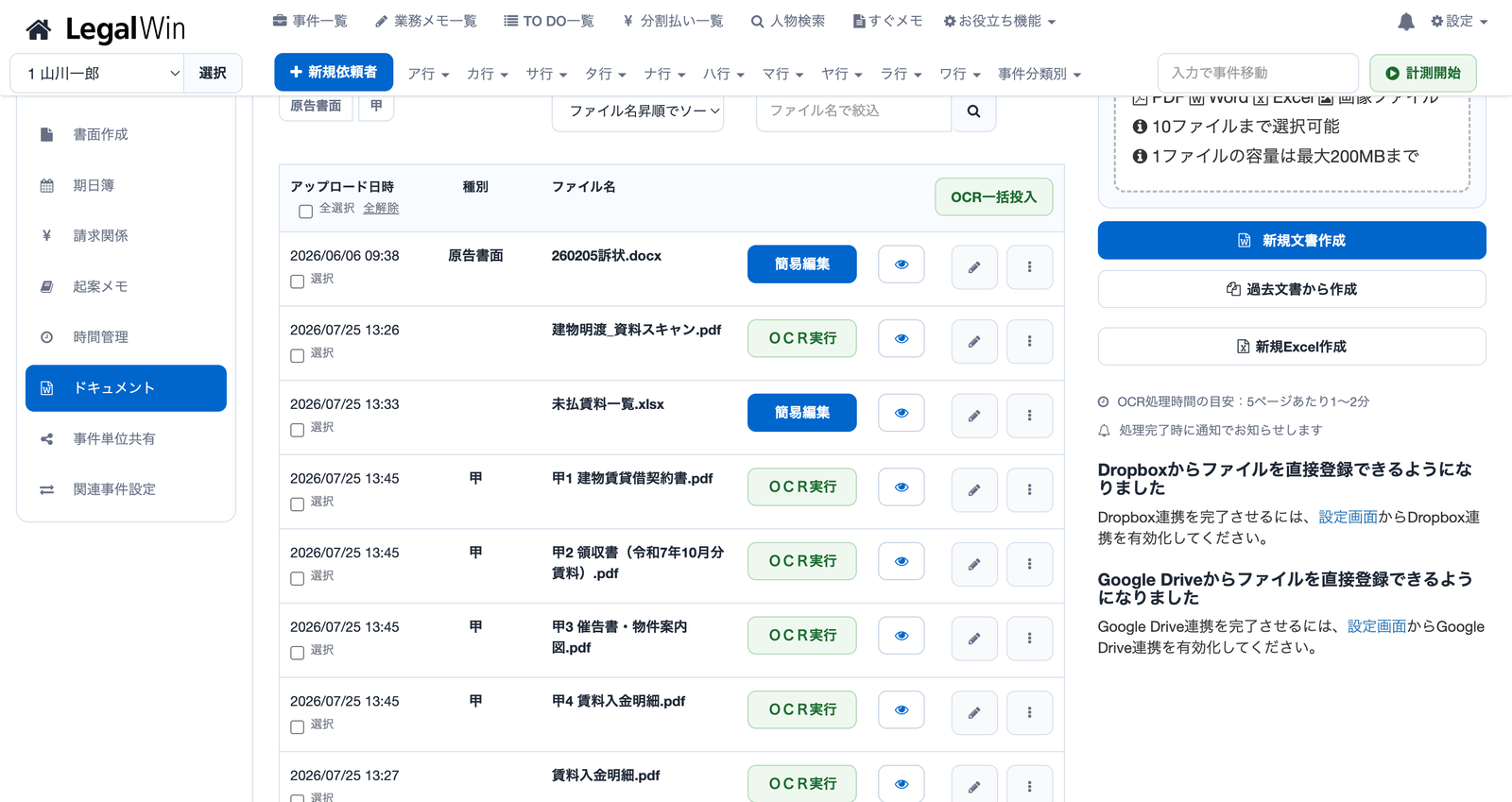Edit 未払賃料一覧.xlsx with pencil icon
The width and height of the screenshot is (1512, 802).
974,416
